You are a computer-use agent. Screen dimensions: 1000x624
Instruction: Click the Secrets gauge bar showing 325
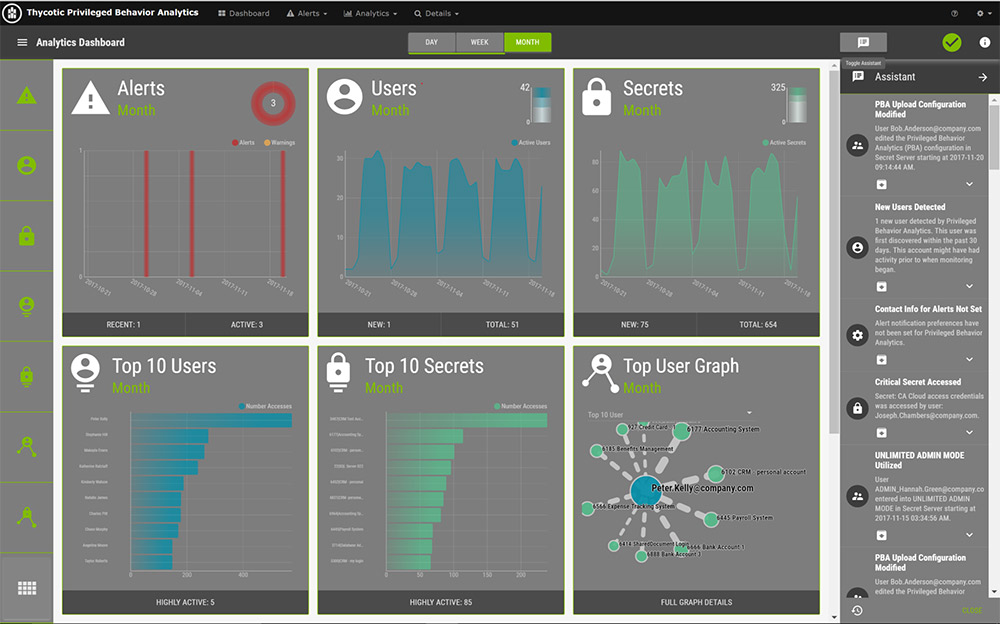point(797,105)
